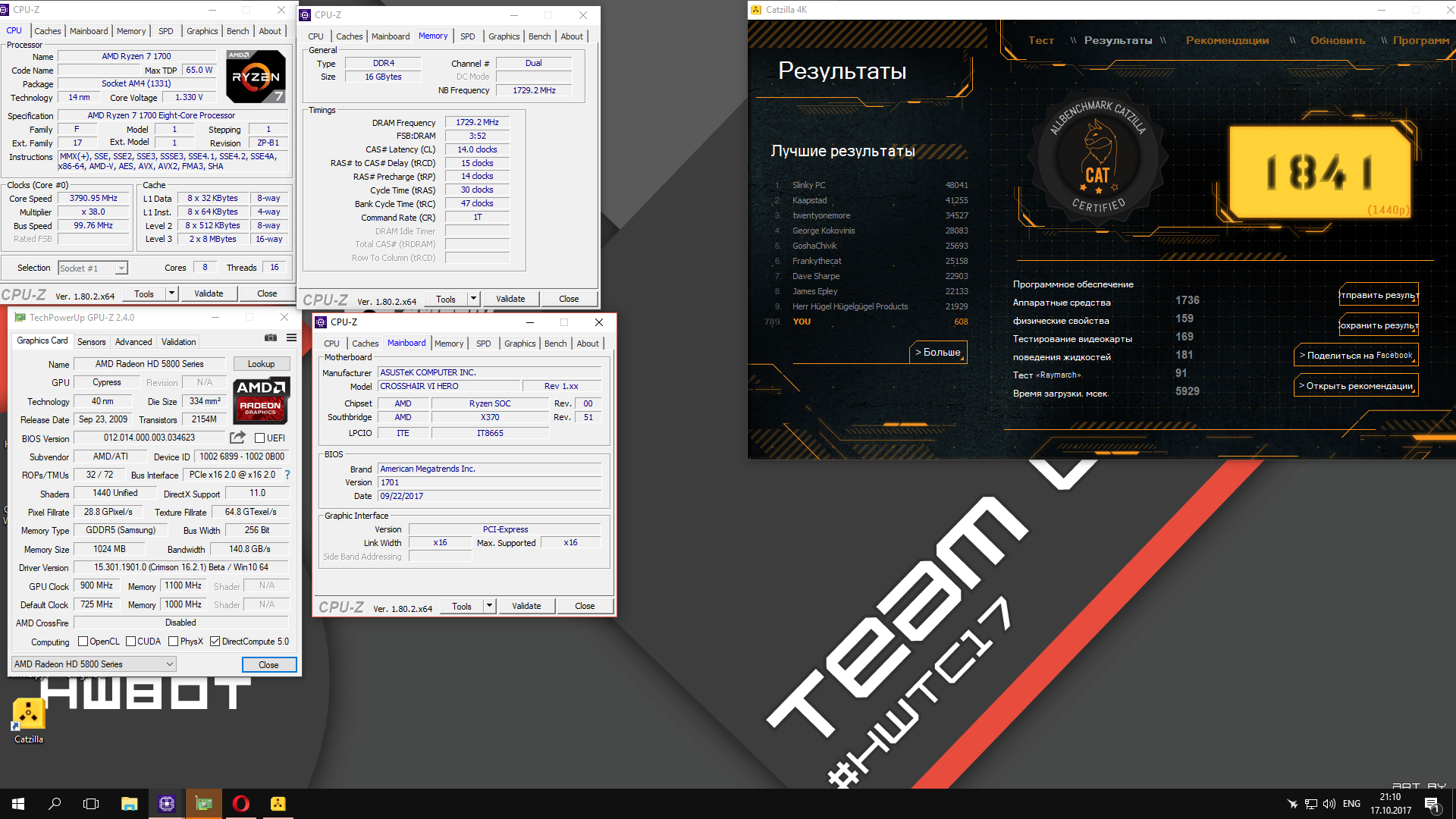Click the taskbar search magnifier icon
The width and height of the screenshot is (1456, 819).
point(55,804)
